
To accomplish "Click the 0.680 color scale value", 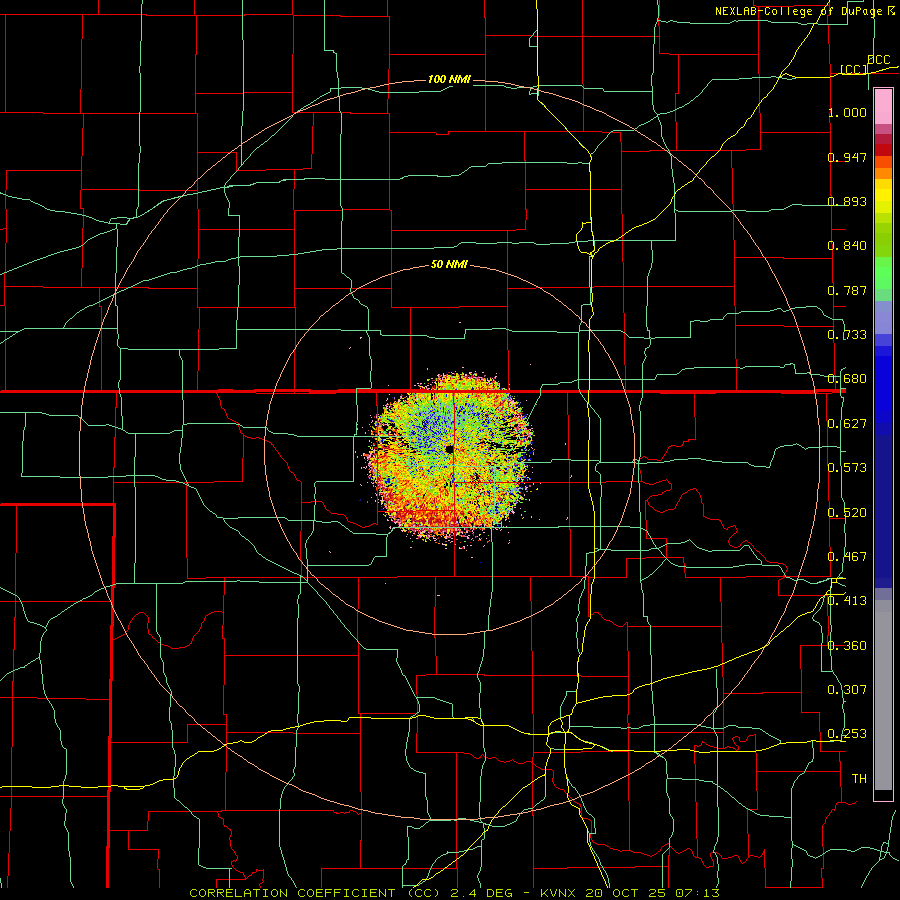I will 847,379.
